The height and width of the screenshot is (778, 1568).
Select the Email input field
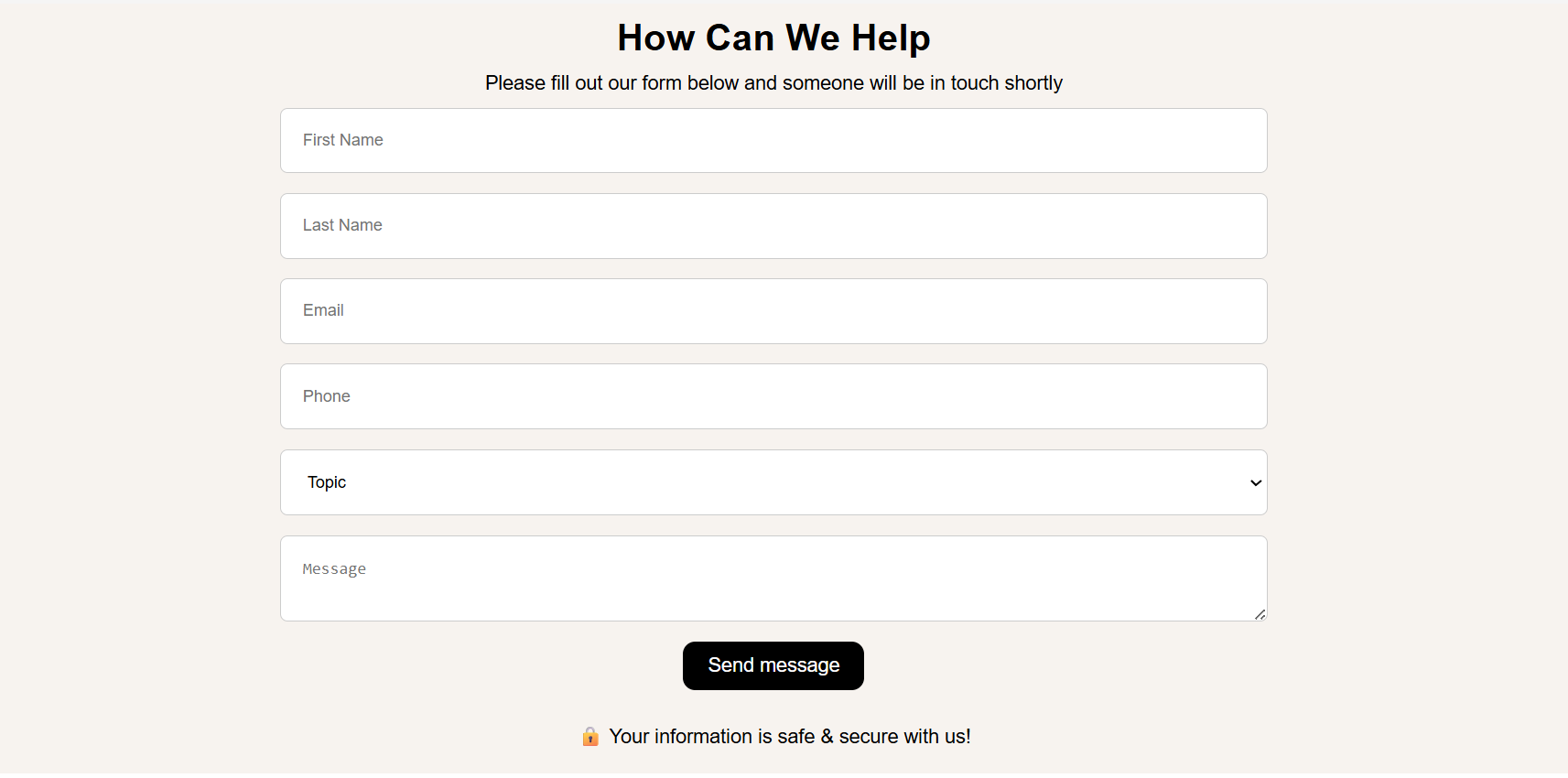click(x=773, y=311)
